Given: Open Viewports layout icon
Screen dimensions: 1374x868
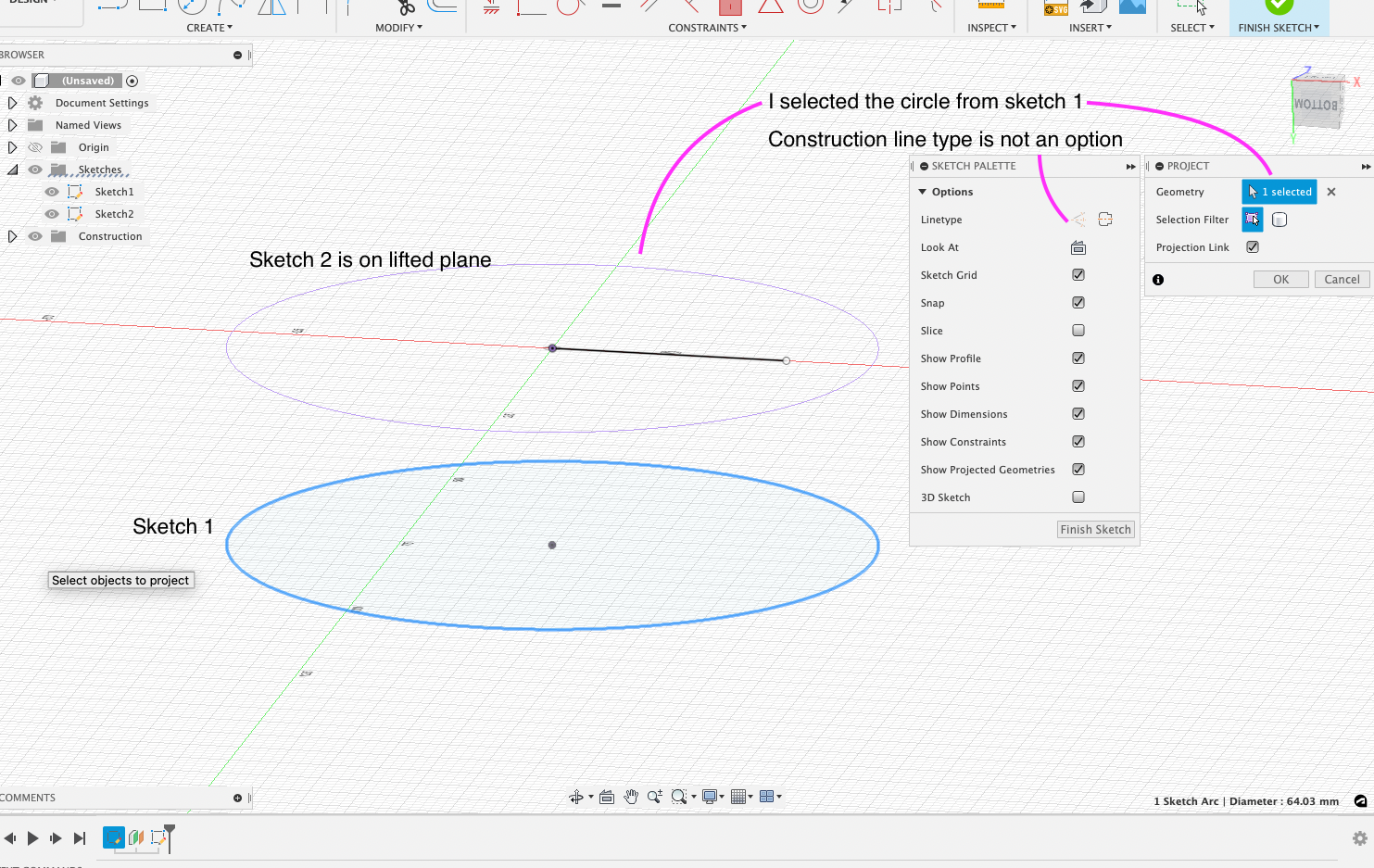Looking at the screenshot, I should point(767,797).
